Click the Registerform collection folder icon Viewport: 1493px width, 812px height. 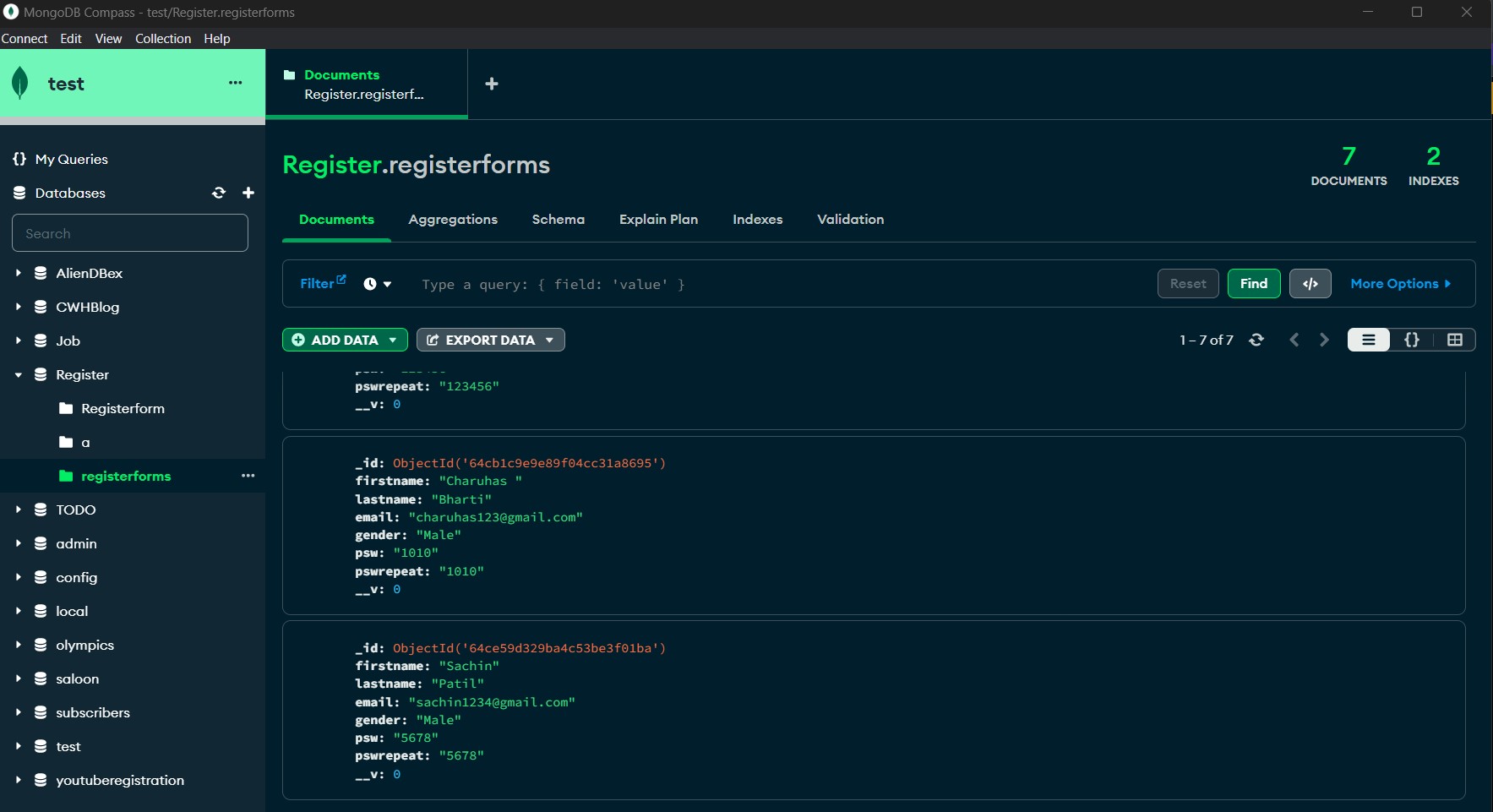click(x=66, y=408)
